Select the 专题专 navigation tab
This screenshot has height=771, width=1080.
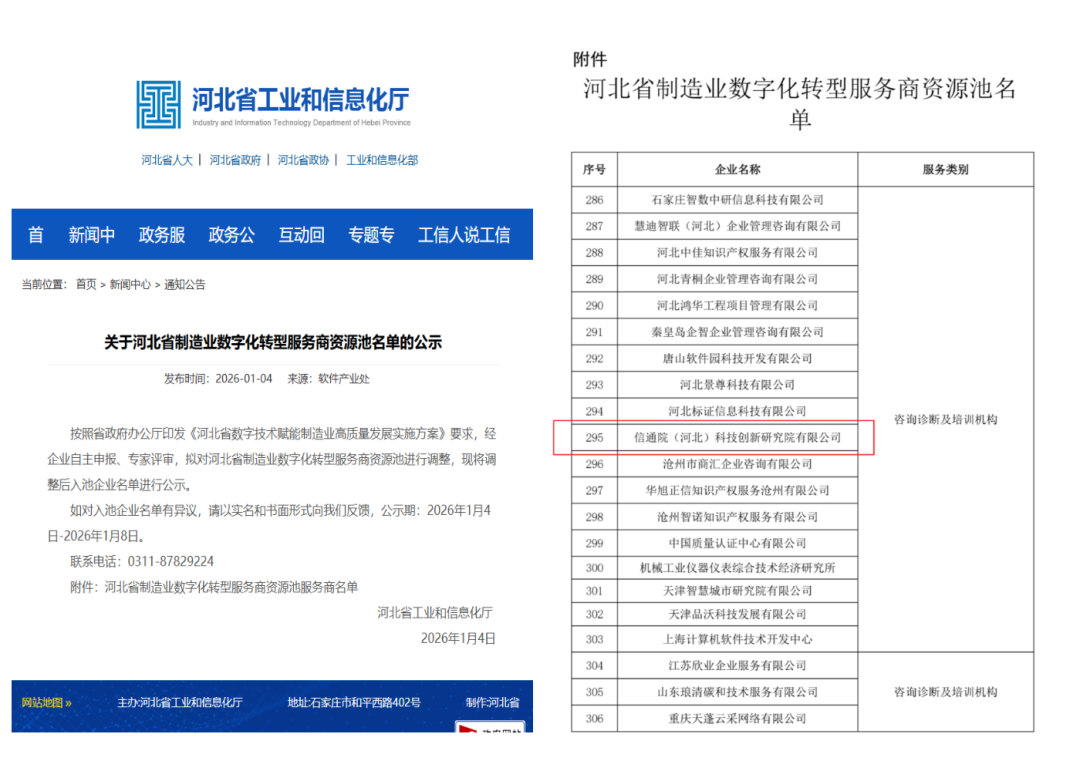tap(371, 235)
